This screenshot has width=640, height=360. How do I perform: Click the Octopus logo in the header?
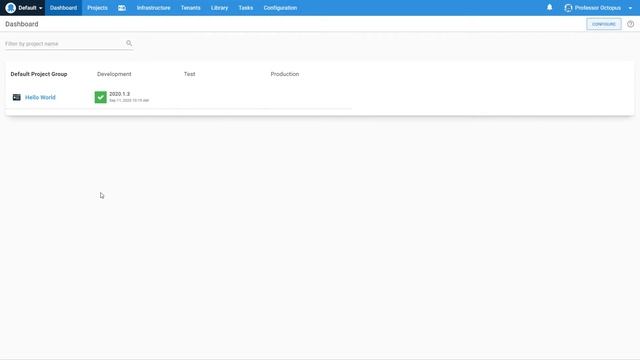(11, 8)
